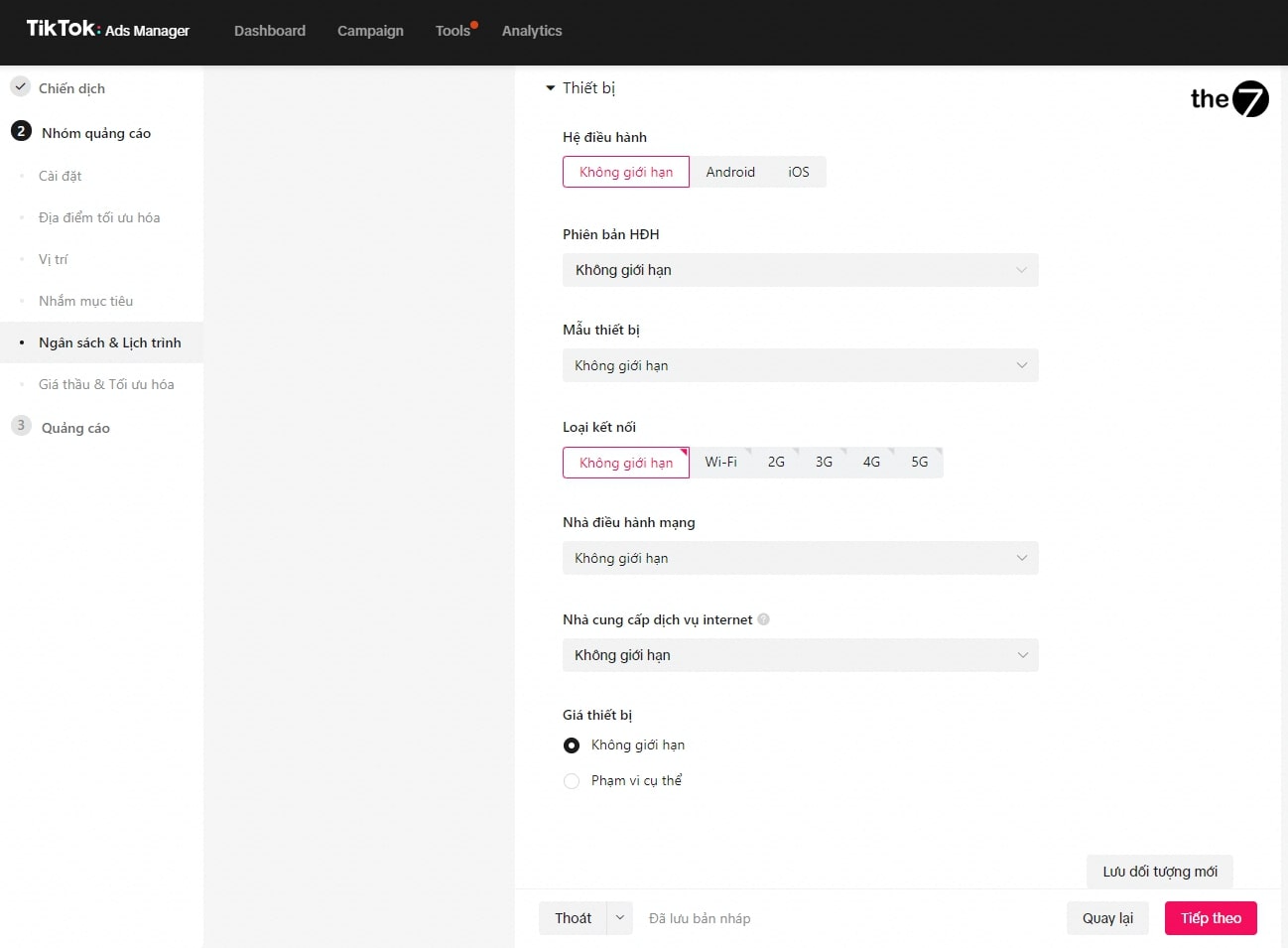This screenshot has height=948, width=1288.
Task: Select the Không giới hạn device price radio
Action: tap(572, 745)
